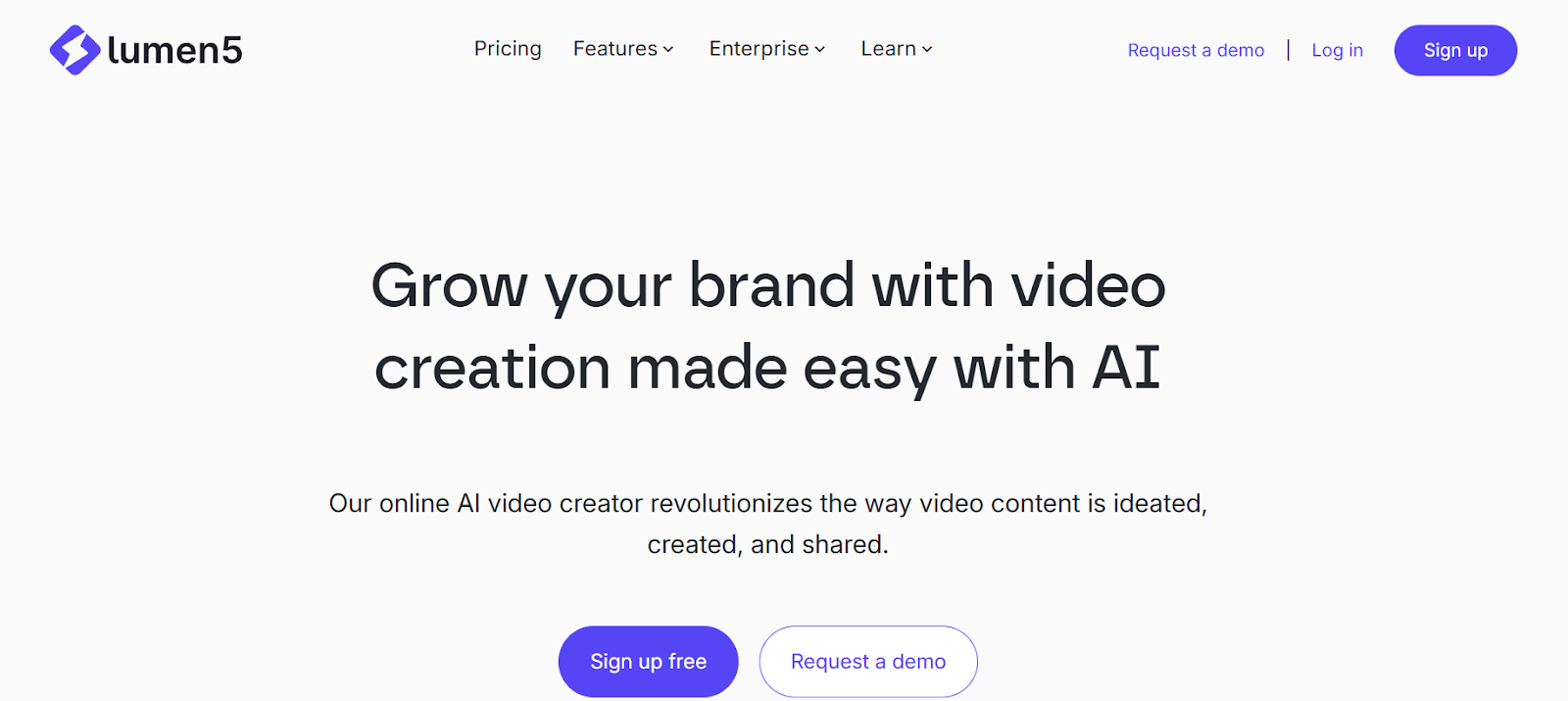Open the Enterprise menu label
The height and width of the screenshot is (701, 1568).
(759, 49)
